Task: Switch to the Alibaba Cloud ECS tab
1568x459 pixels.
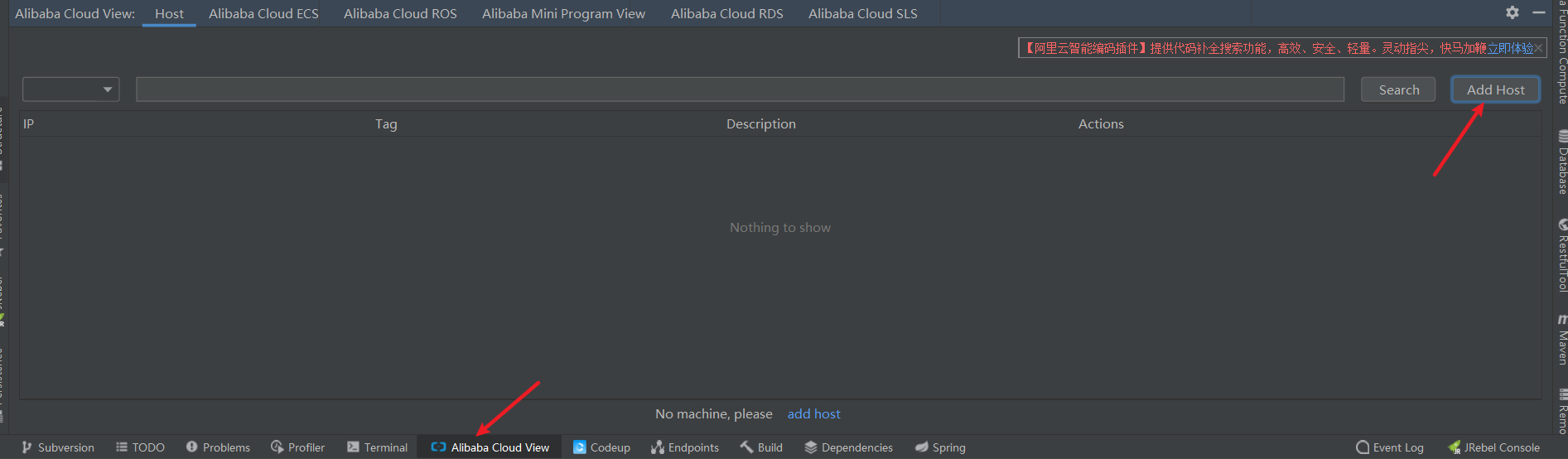Action: click(x=263, y=13)
